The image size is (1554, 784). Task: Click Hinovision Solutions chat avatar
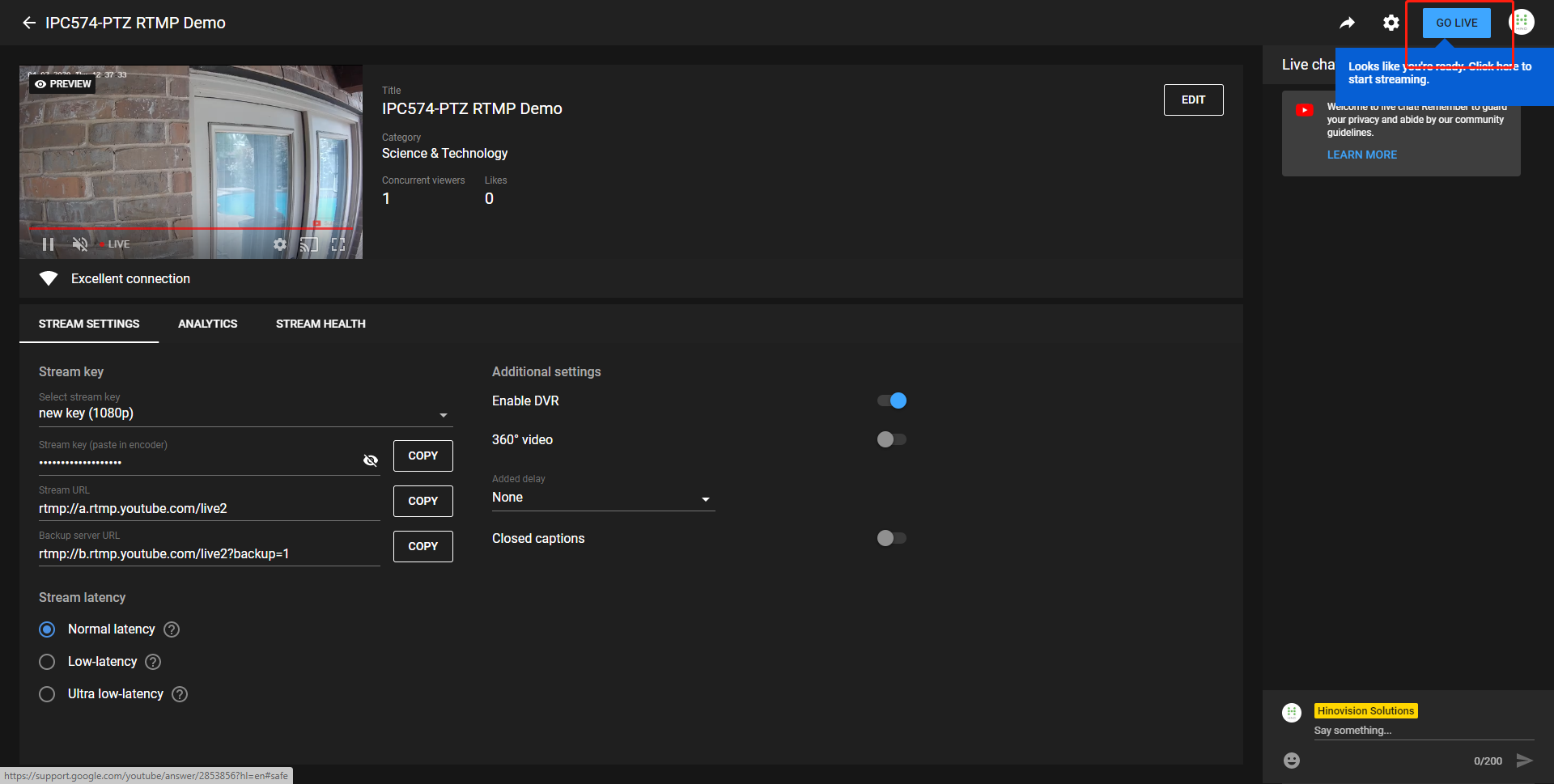click(1292, 713)
